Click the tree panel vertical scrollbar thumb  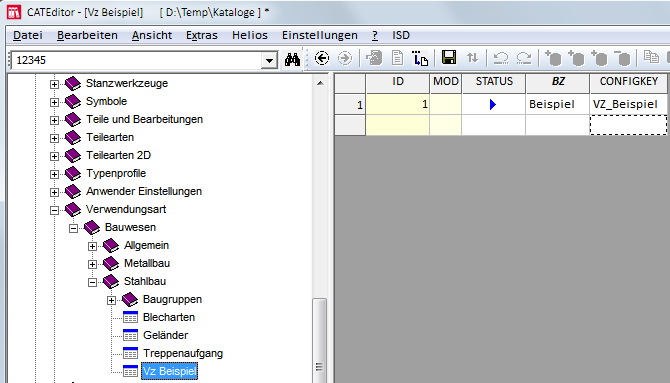coord(320,341)
